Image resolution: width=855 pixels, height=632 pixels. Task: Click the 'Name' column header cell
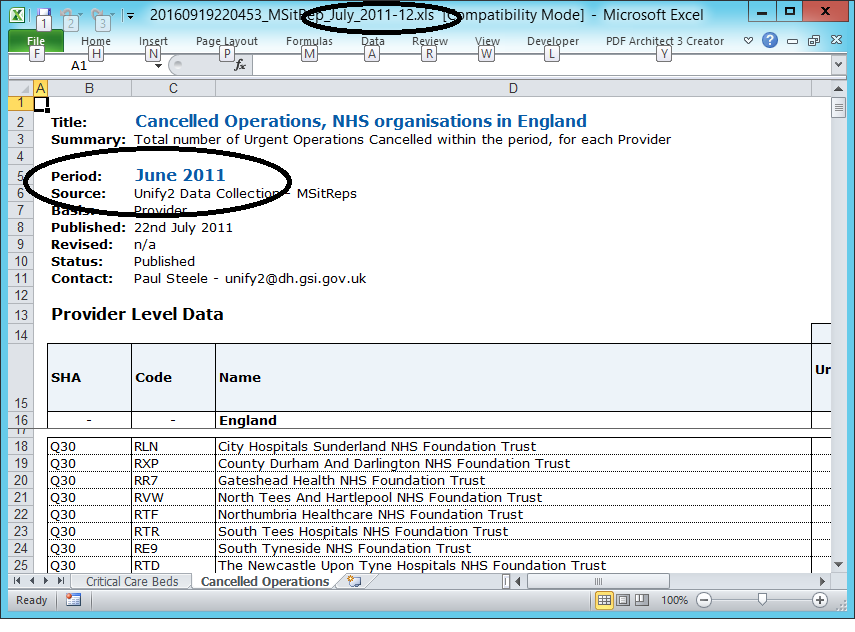click(513, 377)
